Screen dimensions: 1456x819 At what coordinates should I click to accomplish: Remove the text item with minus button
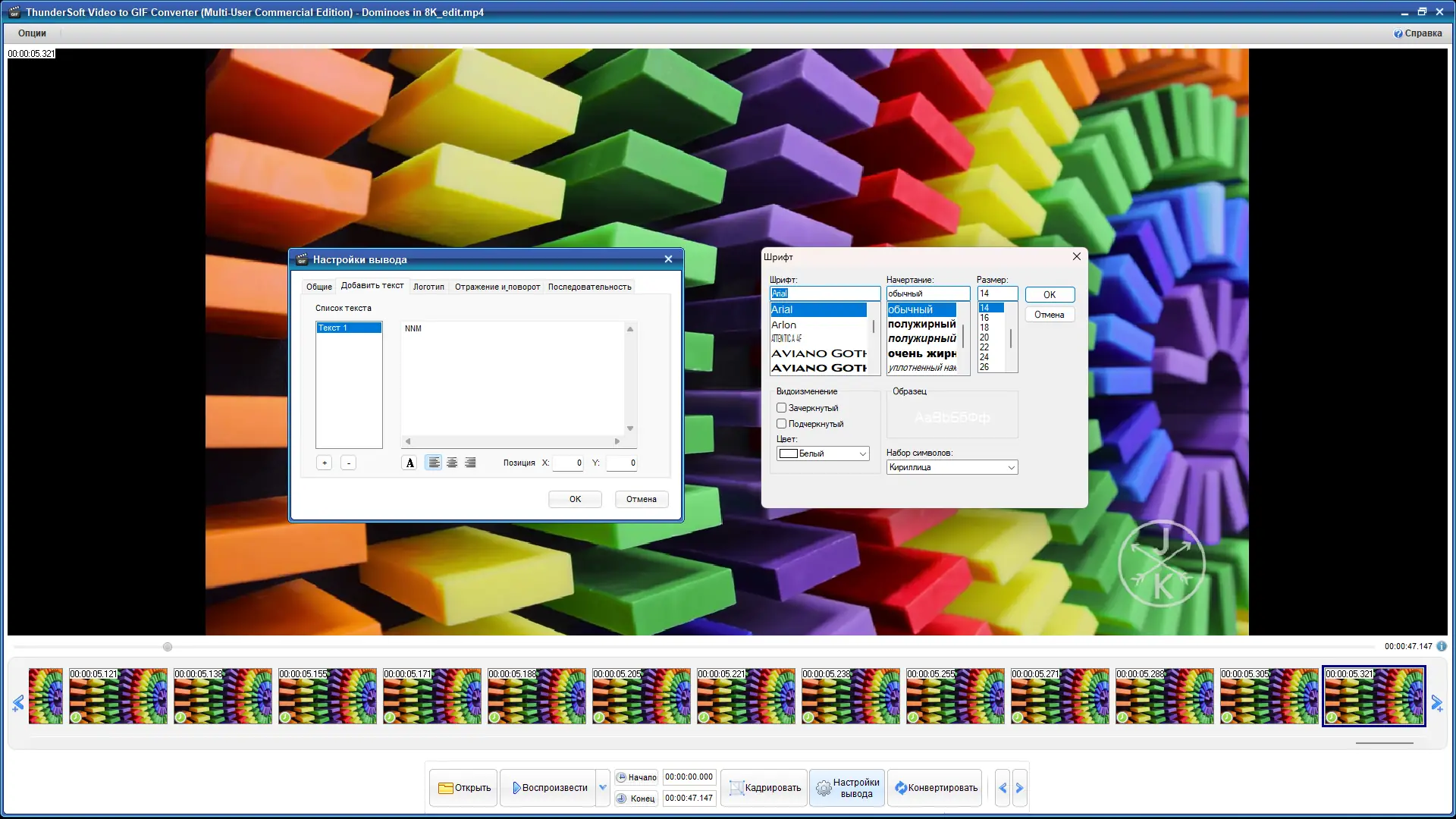pyautogui.click(x=348, y=463)
